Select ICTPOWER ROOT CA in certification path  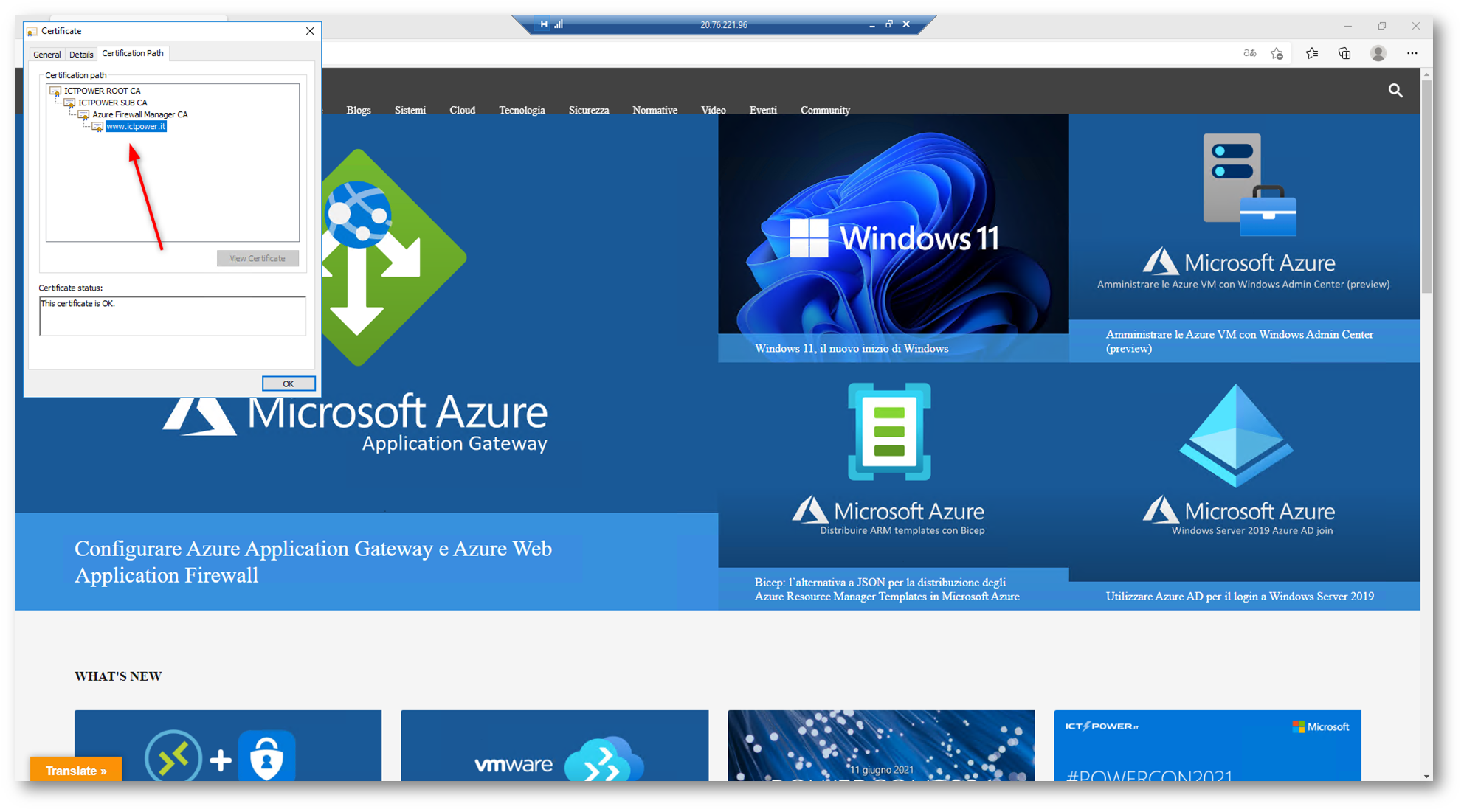click(102, 91)
